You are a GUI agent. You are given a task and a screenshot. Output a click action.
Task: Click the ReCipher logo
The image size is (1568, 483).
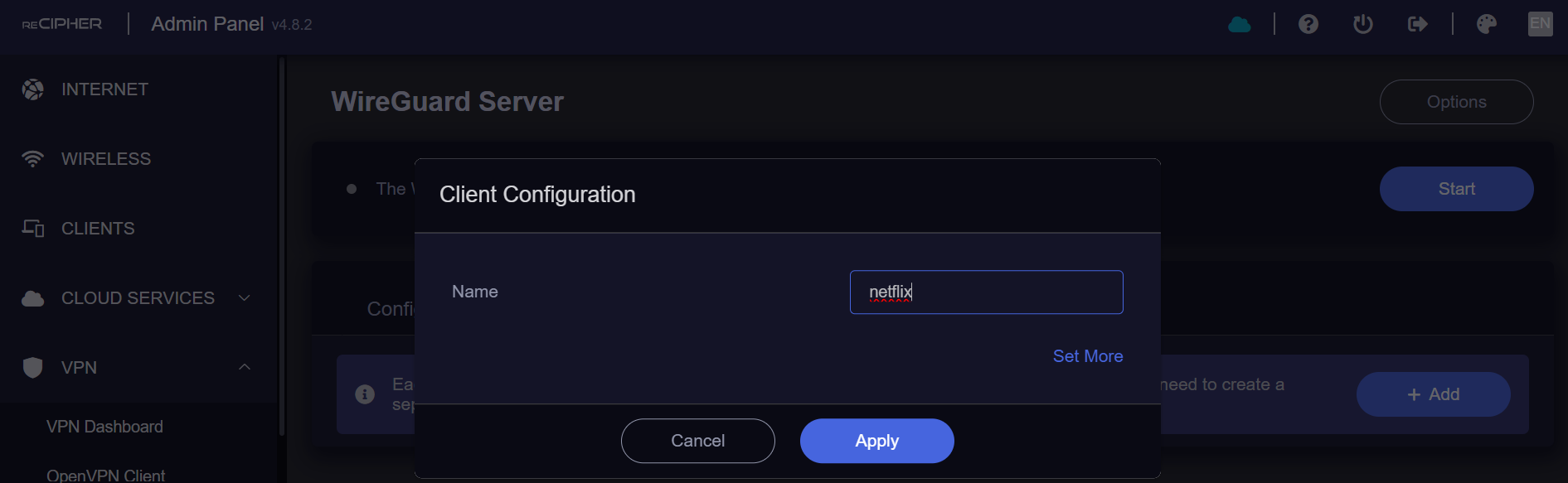(62, 24)
